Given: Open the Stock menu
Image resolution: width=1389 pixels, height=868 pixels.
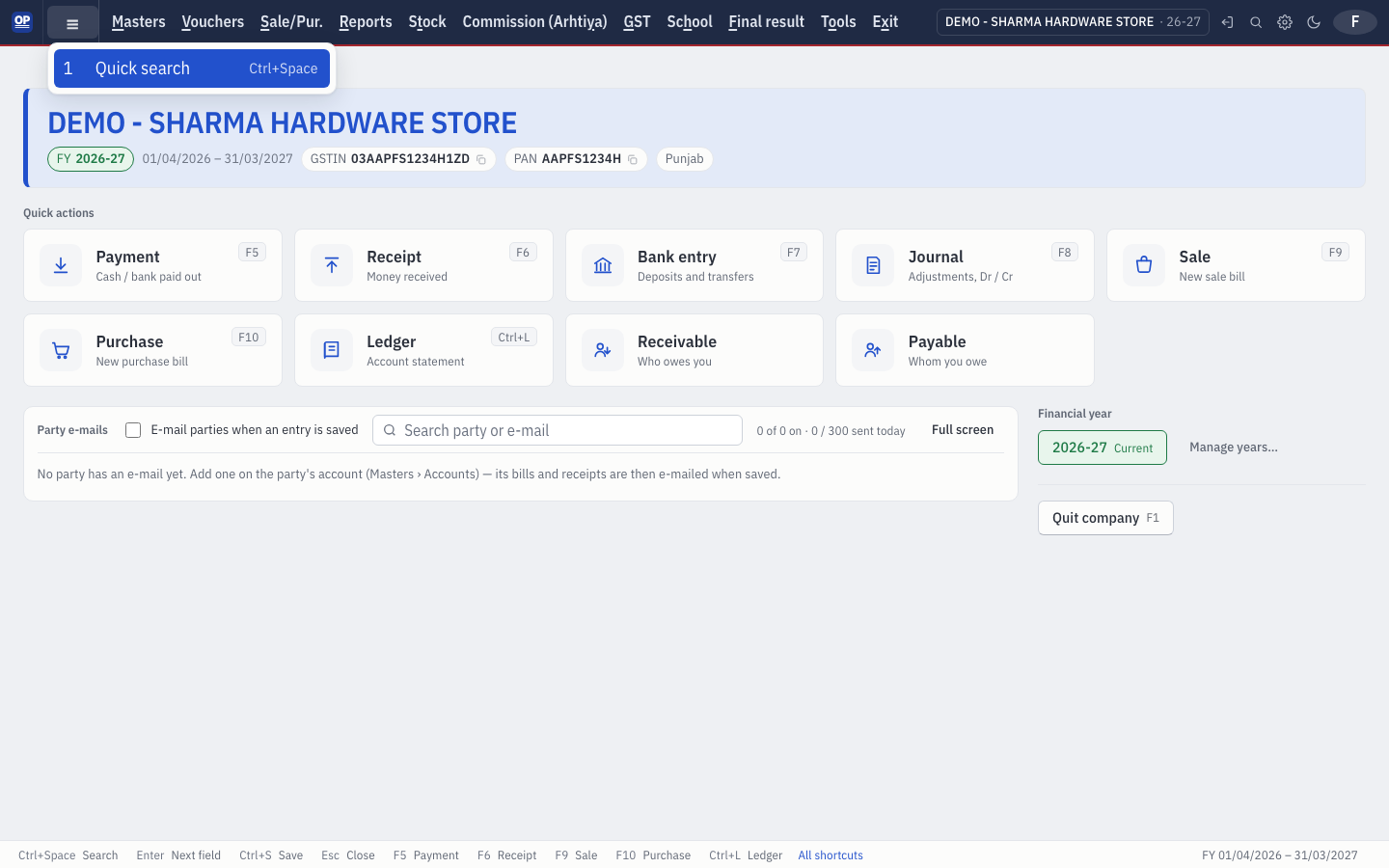Looking at the screenshot, I should pos(427,22).
